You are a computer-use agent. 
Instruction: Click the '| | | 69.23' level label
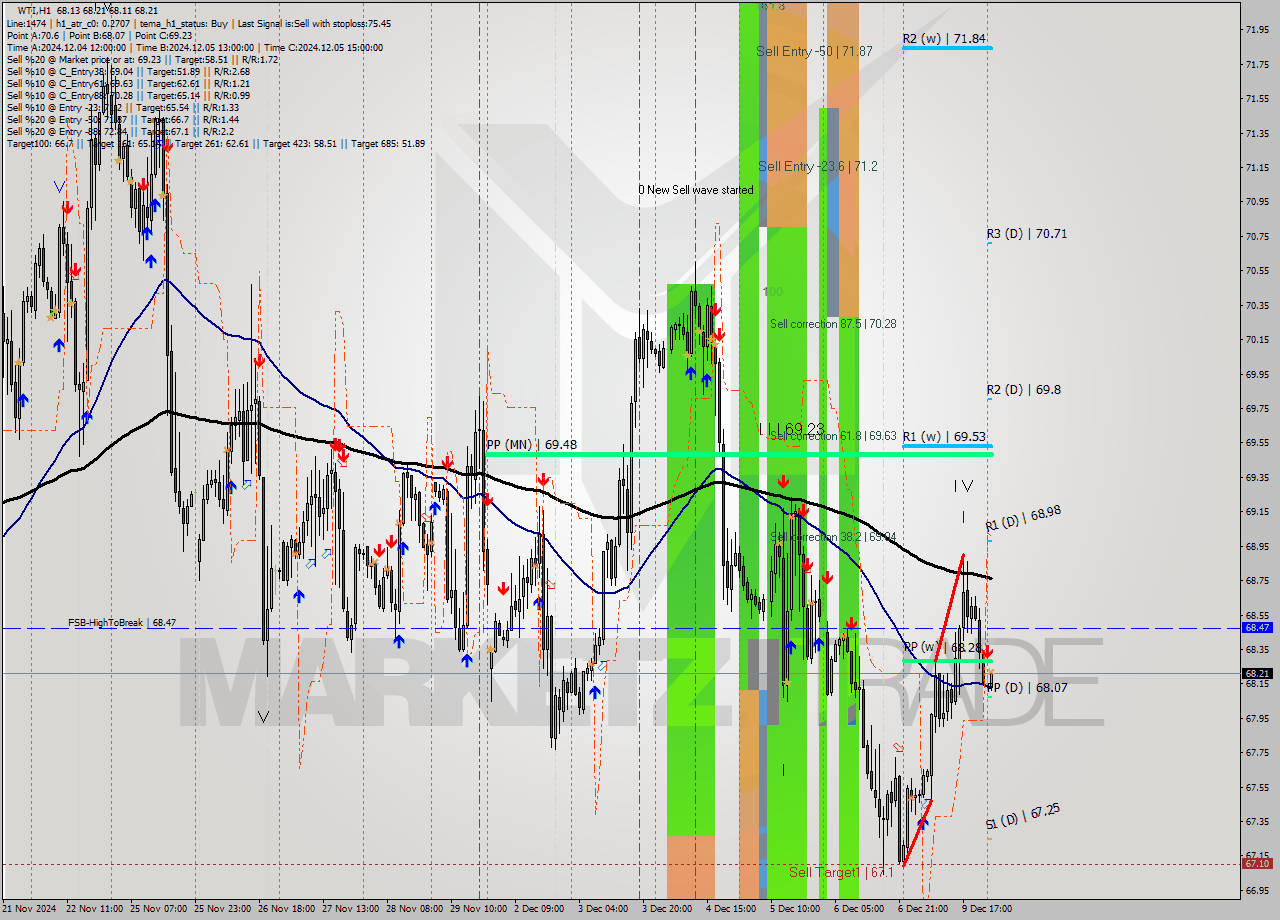(791, 429)
